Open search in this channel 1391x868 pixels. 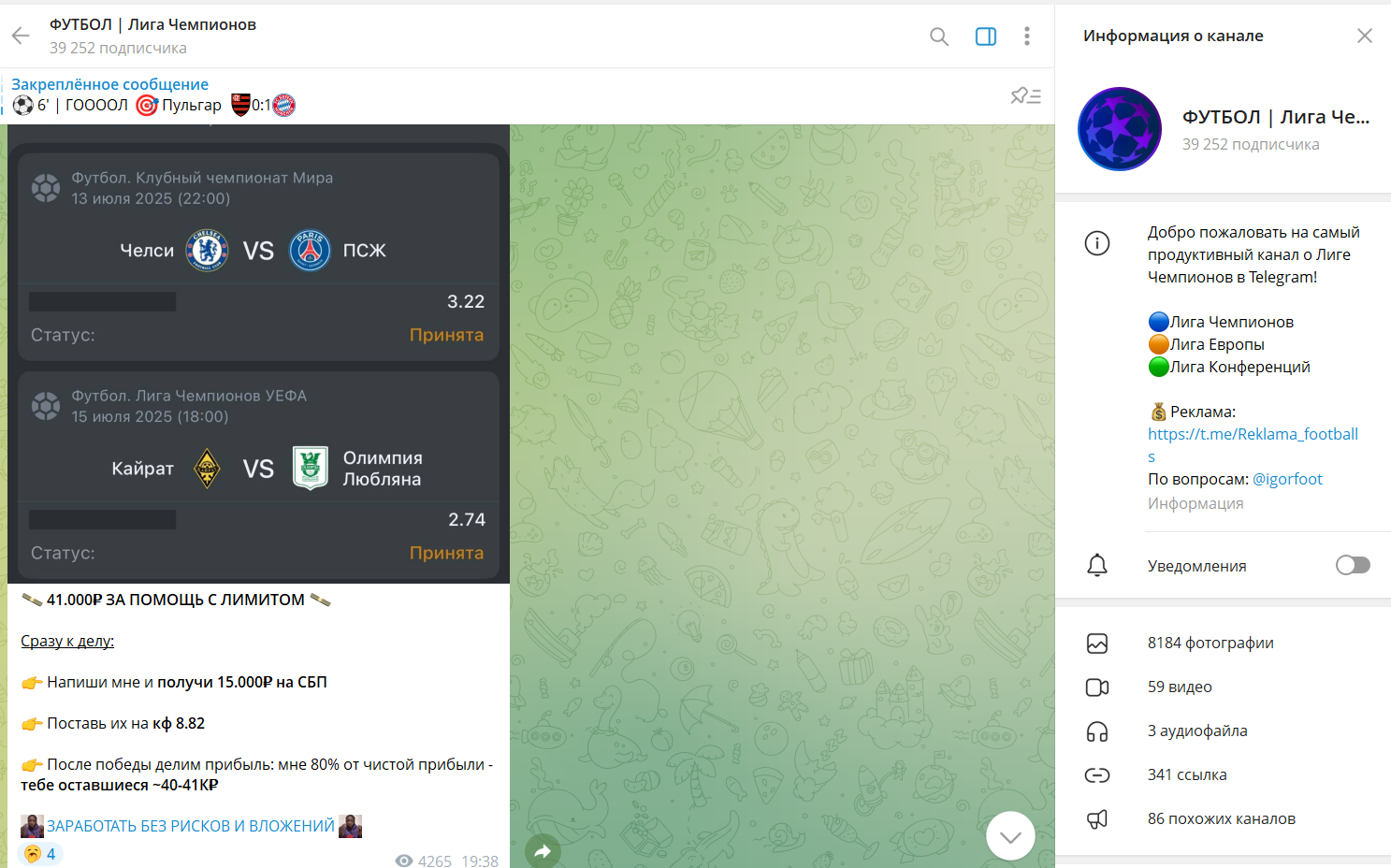pos(939,36)
